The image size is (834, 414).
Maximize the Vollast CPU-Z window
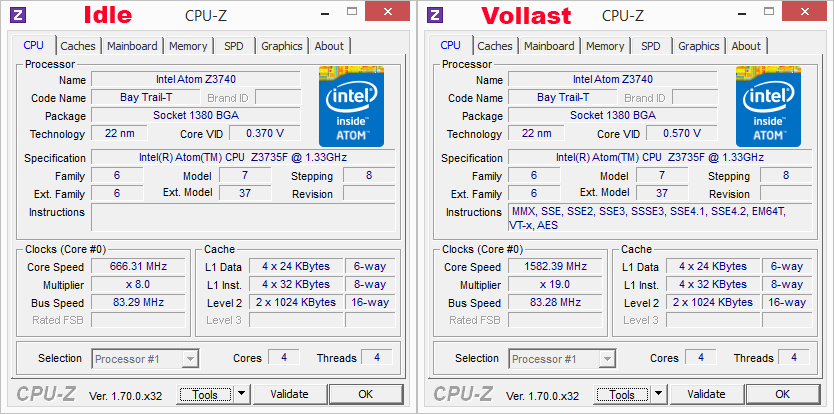pyautogui.click(x=769, y=11)
